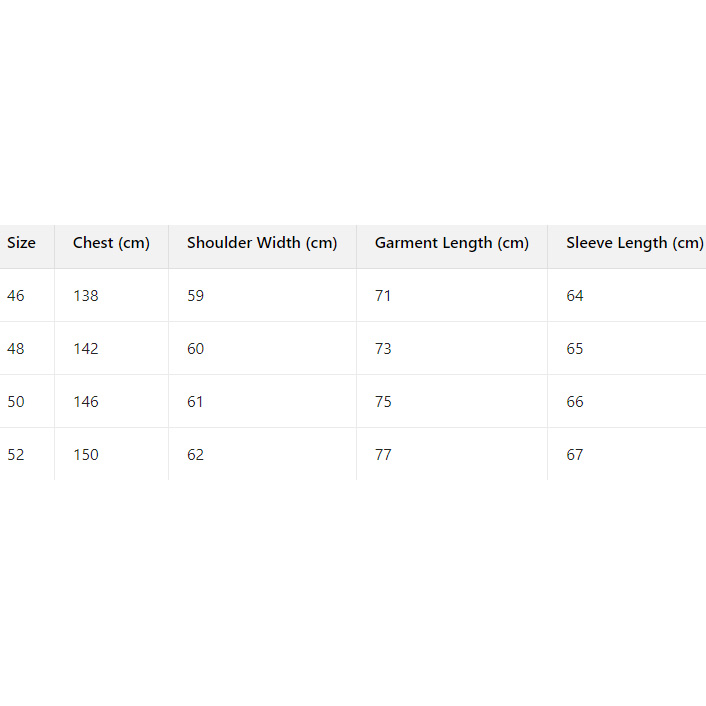Select the size 50 cell
Screen dimensions: 706x706
tap(16, 402)
